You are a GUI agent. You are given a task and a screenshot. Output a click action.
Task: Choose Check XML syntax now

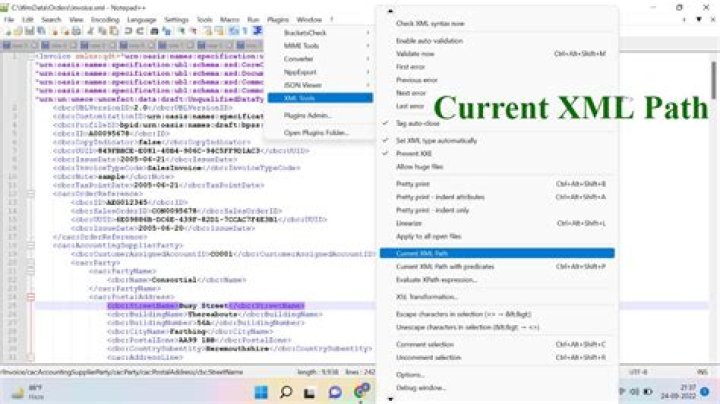point(497,23)
